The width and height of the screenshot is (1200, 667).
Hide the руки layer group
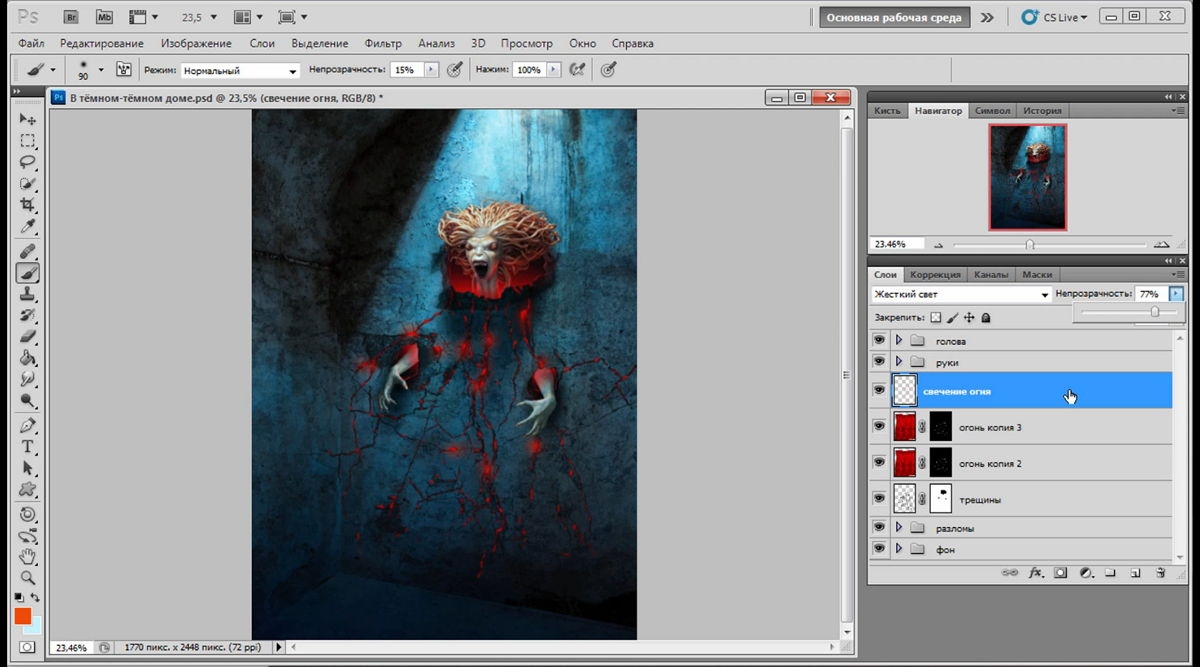pyautogui.click(x=879, y=361)
